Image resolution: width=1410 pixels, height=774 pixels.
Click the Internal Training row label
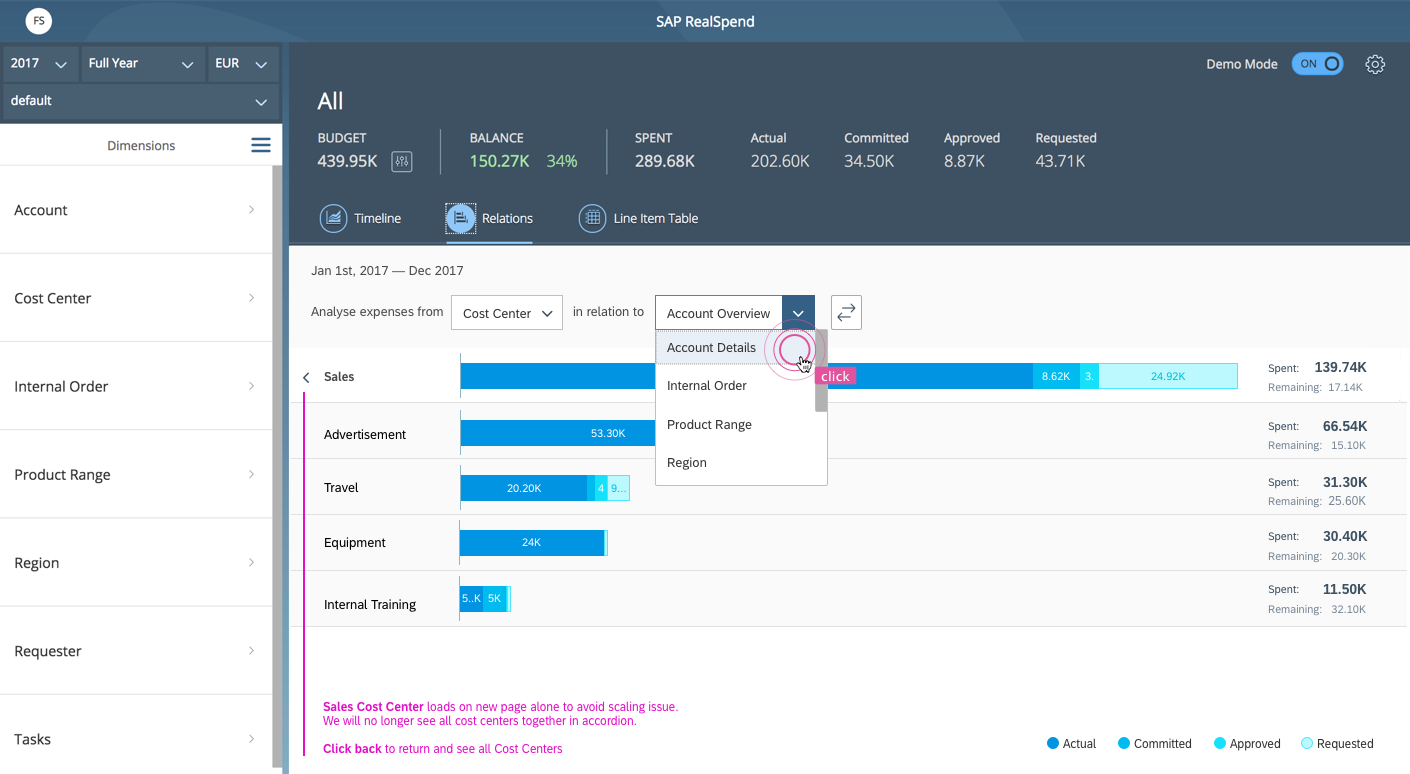(370, 605)
